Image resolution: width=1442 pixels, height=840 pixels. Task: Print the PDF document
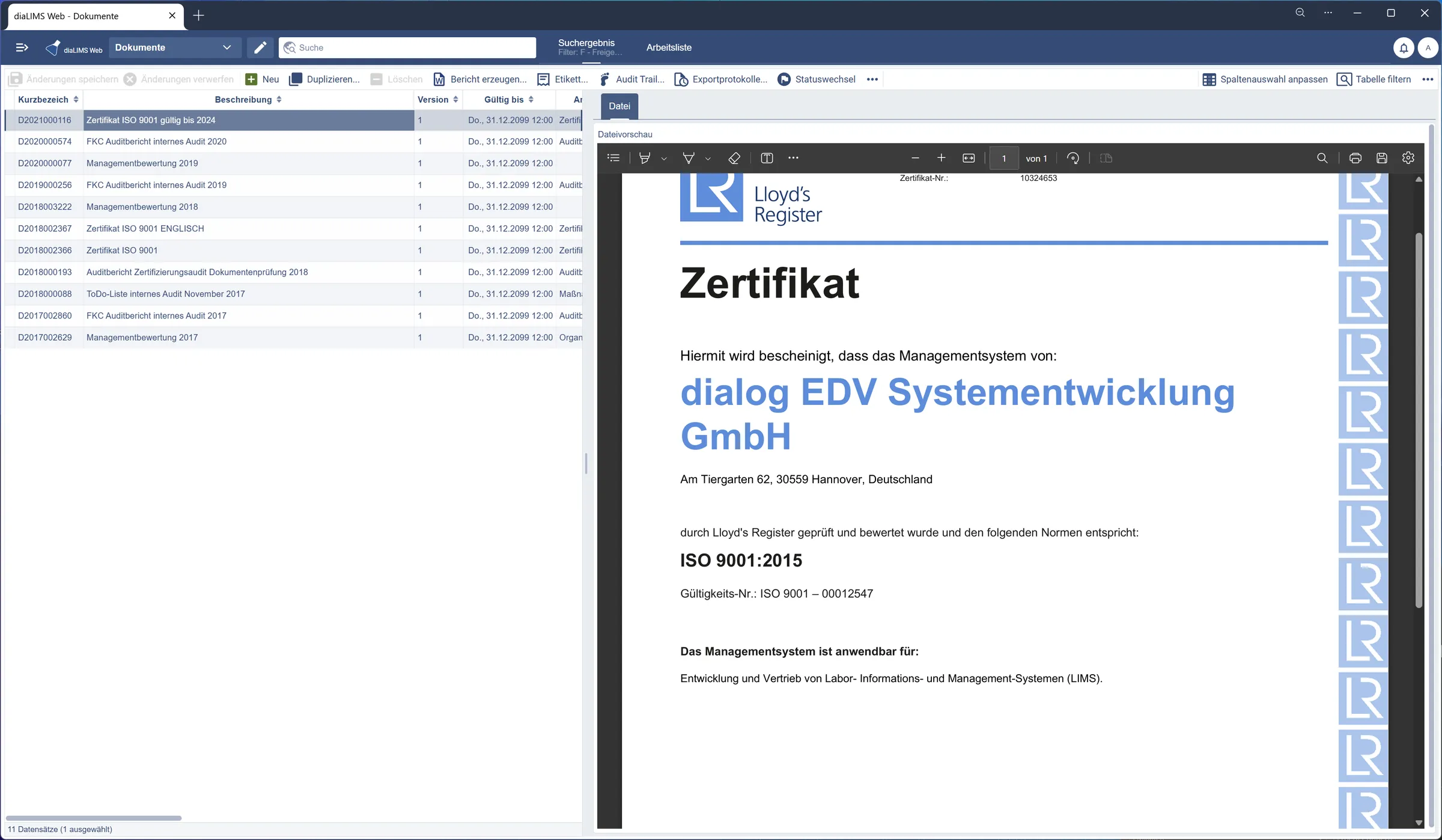coord(1355,158)
